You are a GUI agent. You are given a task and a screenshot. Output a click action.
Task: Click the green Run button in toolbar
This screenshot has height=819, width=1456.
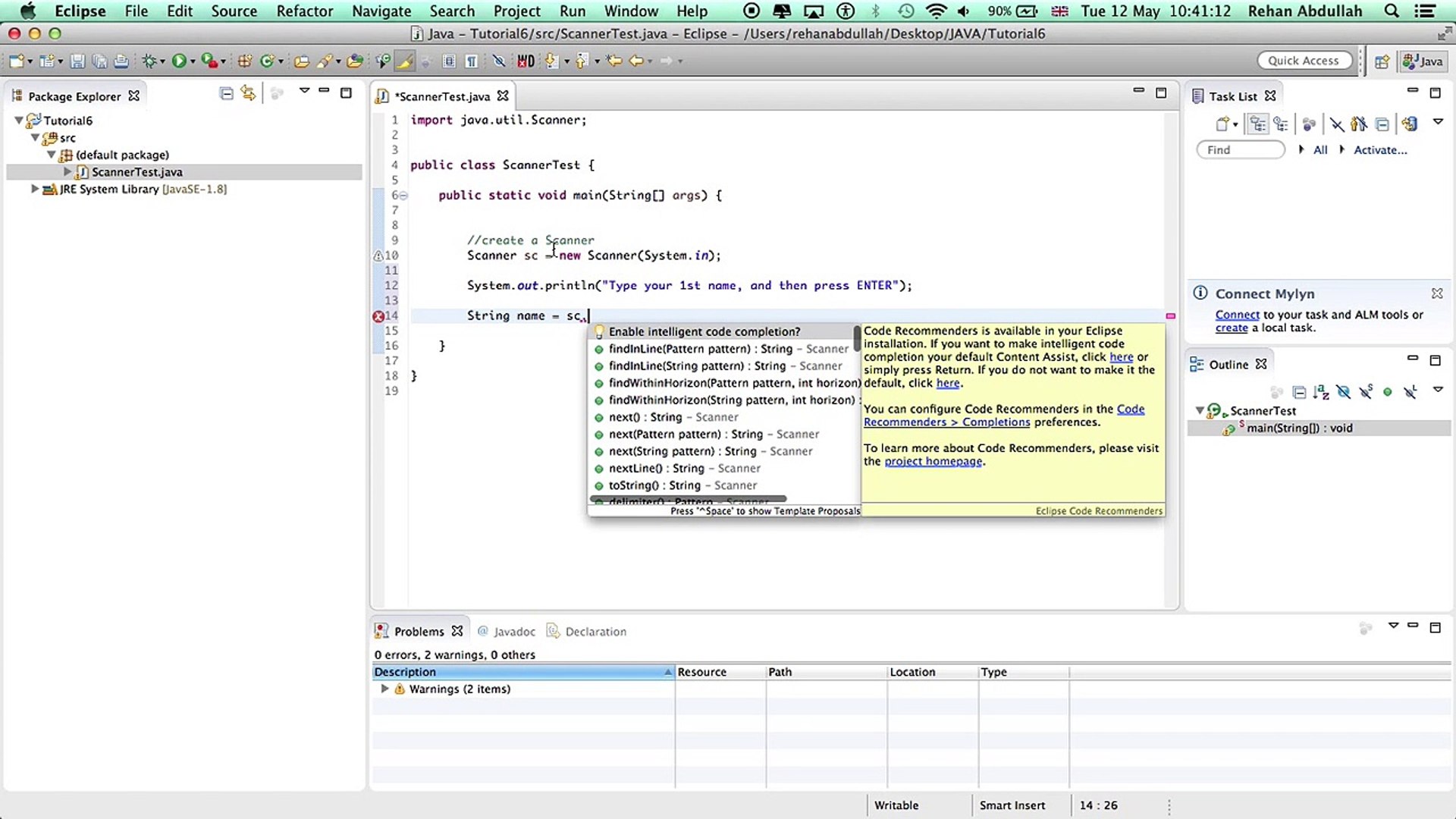click(179, 61)
